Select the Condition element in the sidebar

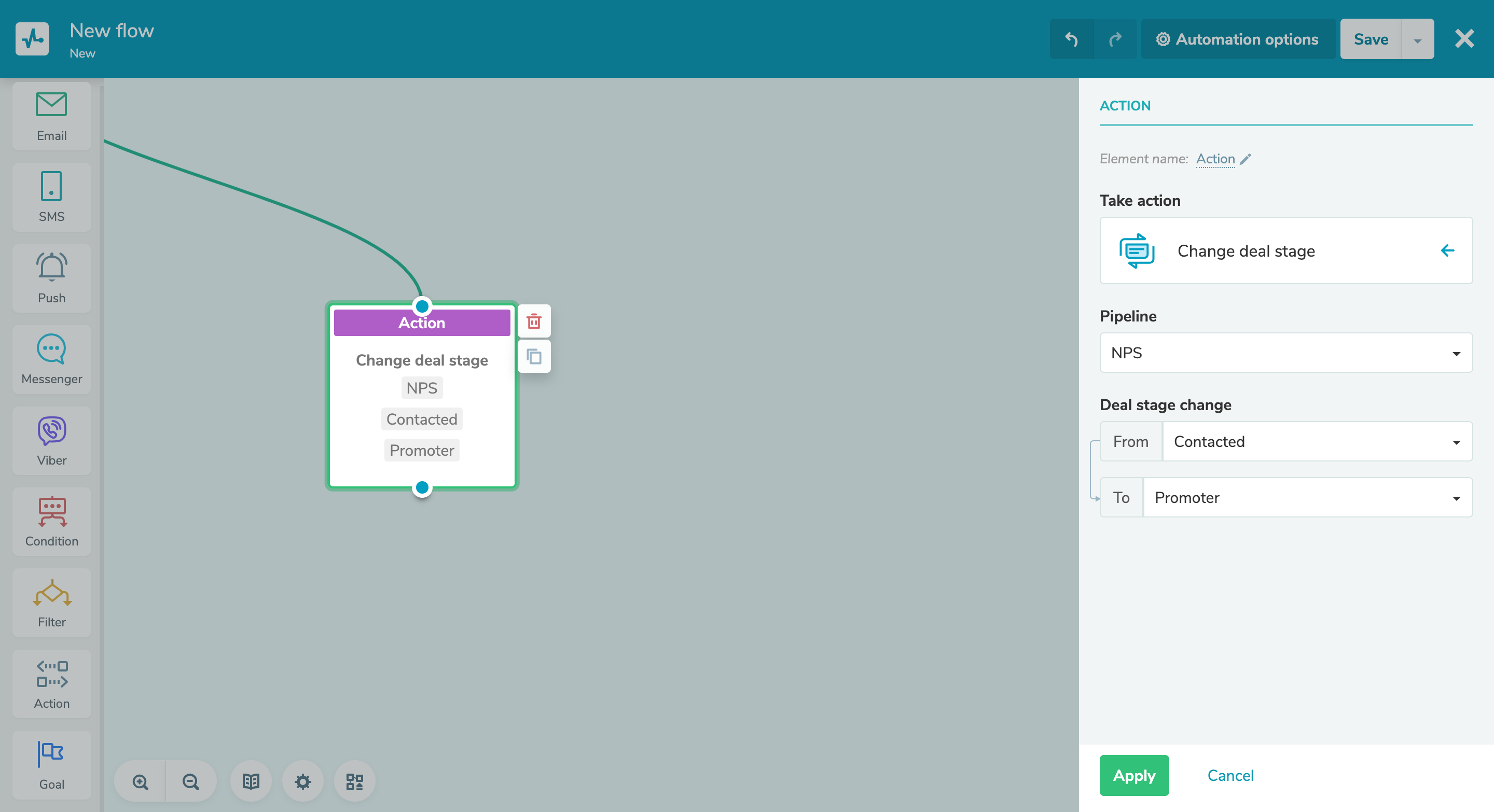click(x=51, y=521)
